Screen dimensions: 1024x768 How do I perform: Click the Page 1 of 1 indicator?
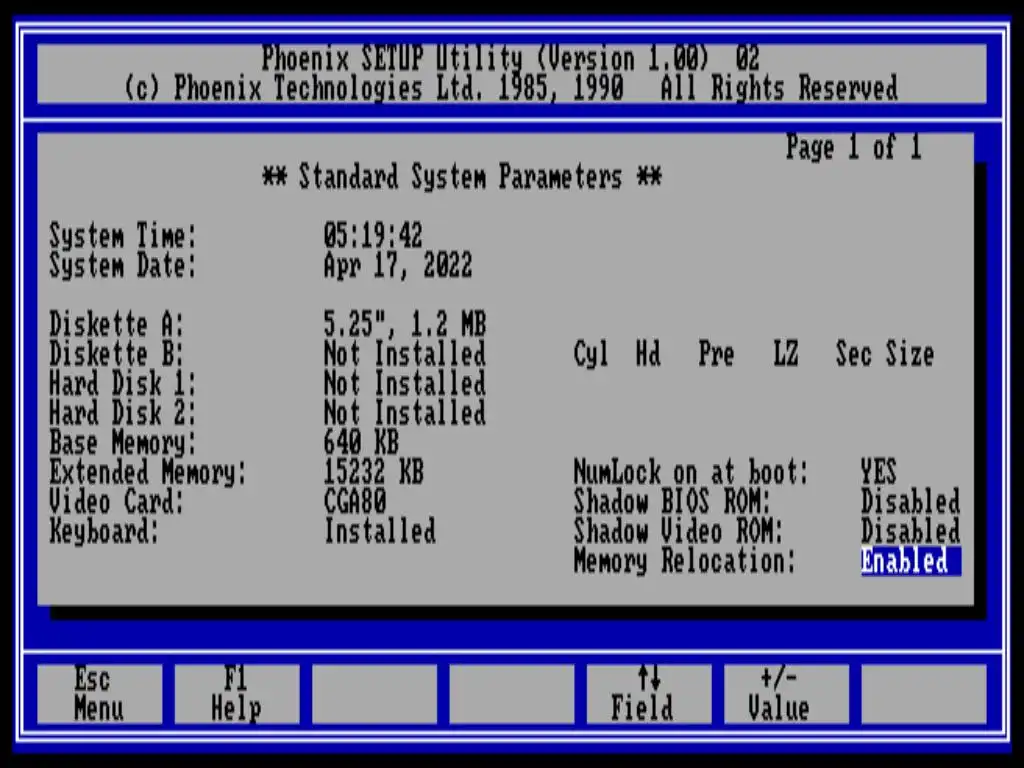[x=854, y=147]
